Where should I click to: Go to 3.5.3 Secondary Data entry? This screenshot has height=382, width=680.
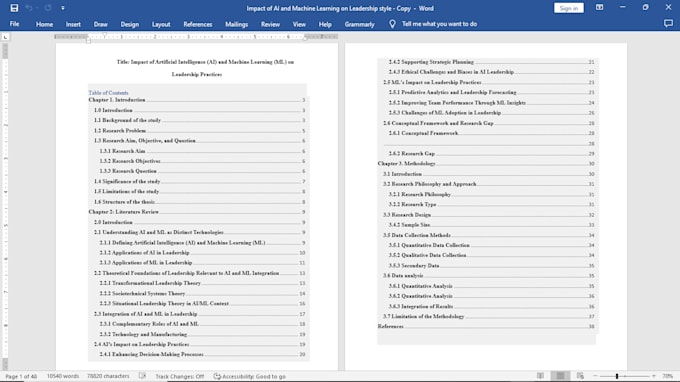(491, 265)
